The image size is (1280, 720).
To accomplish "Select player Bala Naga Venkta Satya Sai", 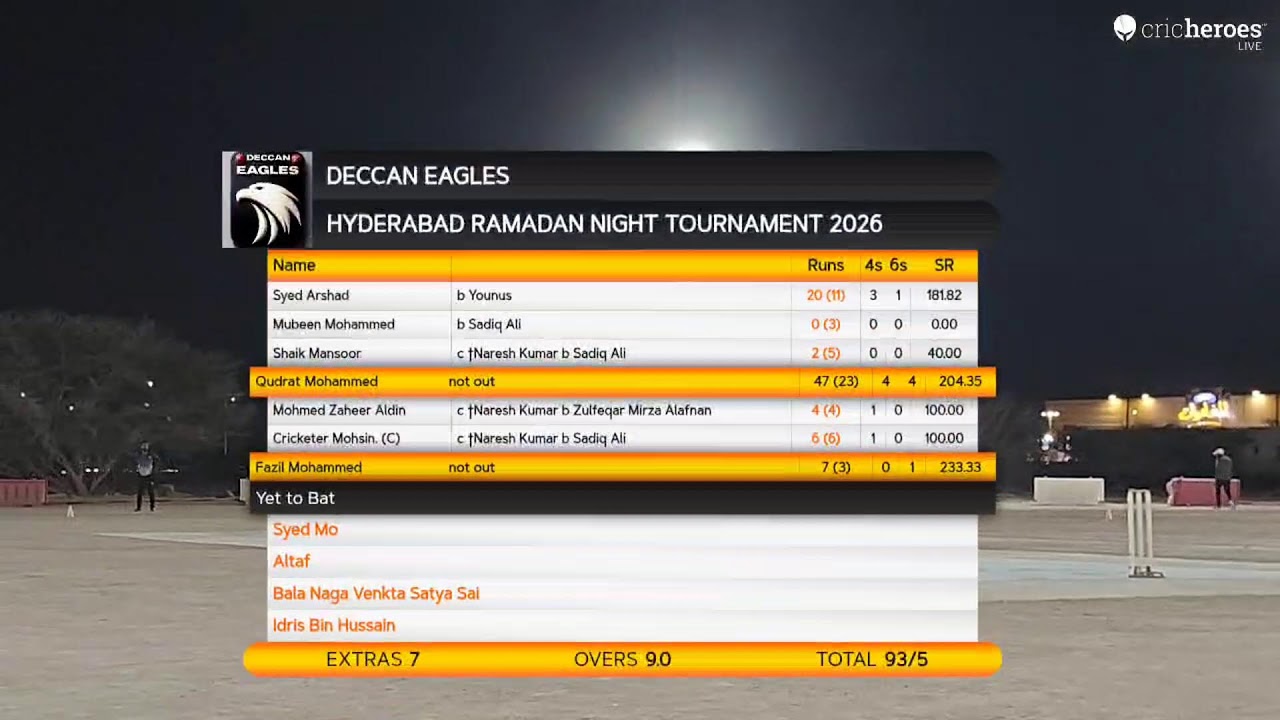I will tap(376, 594).
